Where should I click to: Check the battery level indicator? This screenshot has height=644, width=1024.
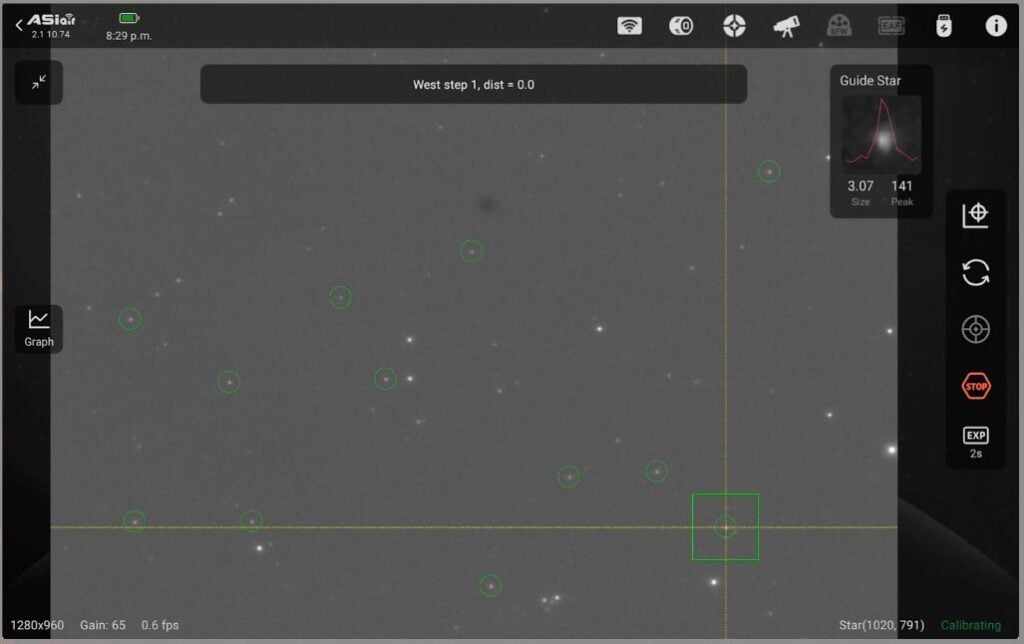[128, 16]
